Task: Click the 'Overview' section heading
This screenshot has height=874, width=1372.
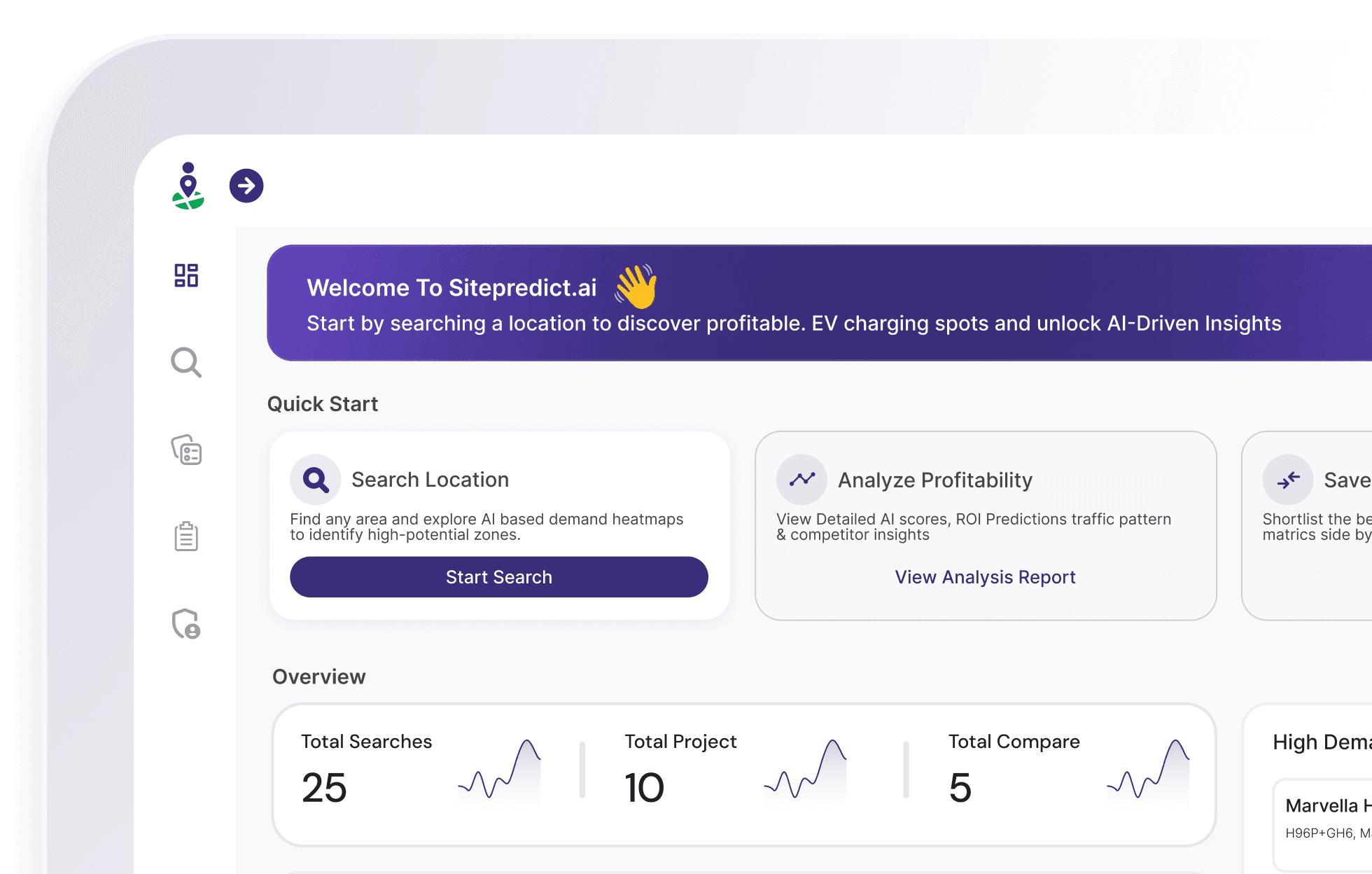Action: [x=319, y=677]
